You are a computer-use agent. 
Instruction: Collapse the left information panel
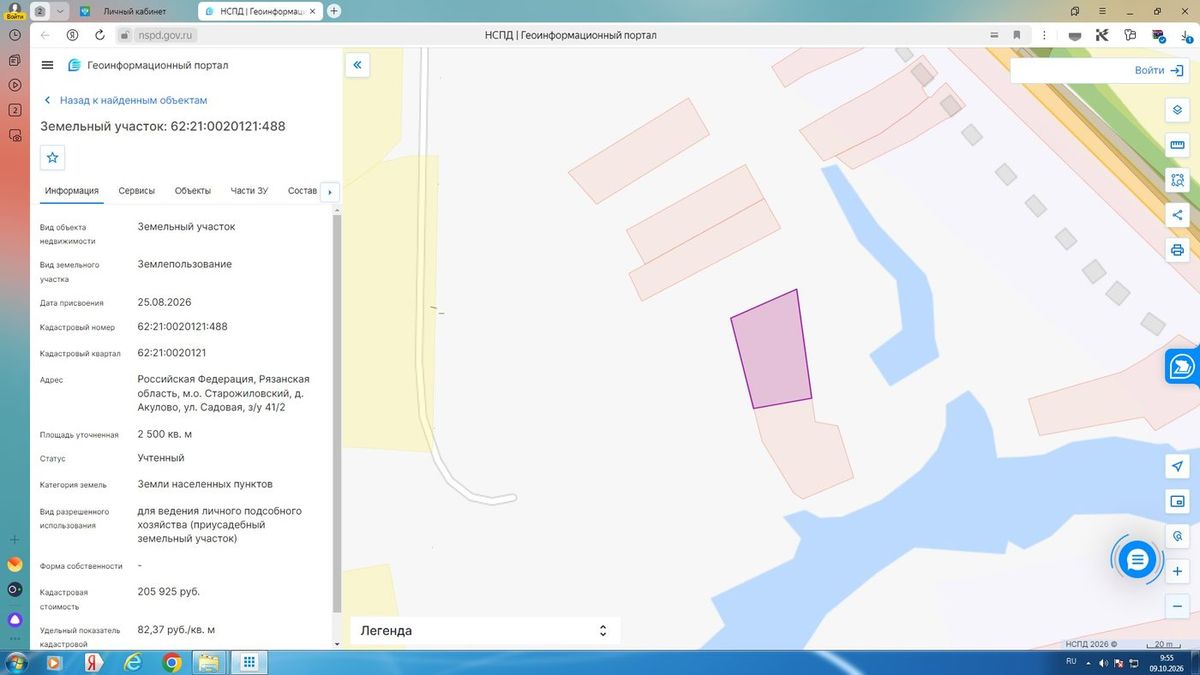357,65
